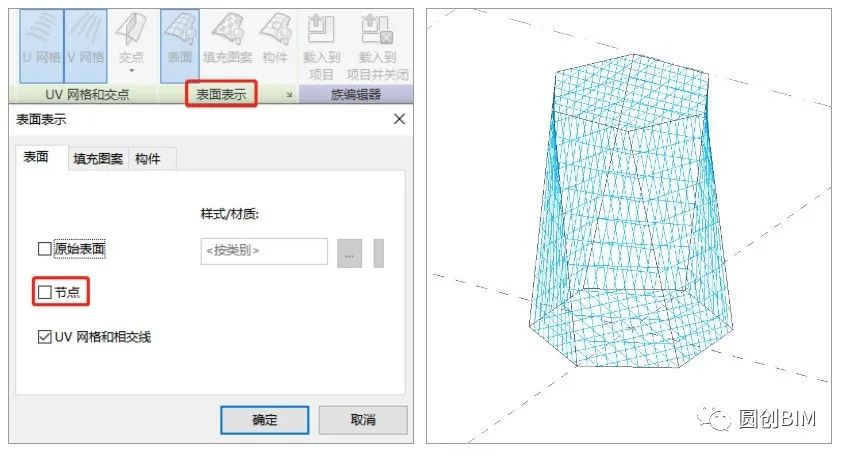
Task: Close the 表面表示 dialog
Action: [399, 119]
